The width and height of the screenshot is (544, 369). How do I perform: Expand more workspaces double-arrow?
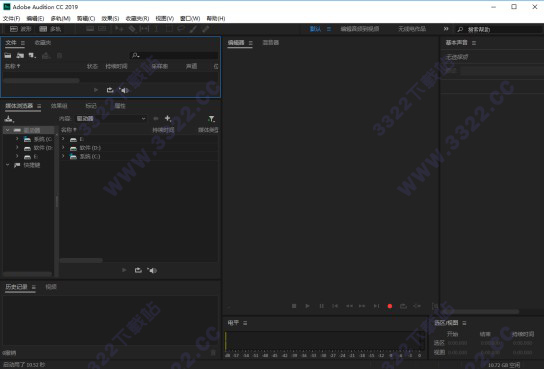pyautogui.click(x=446, y=29)
